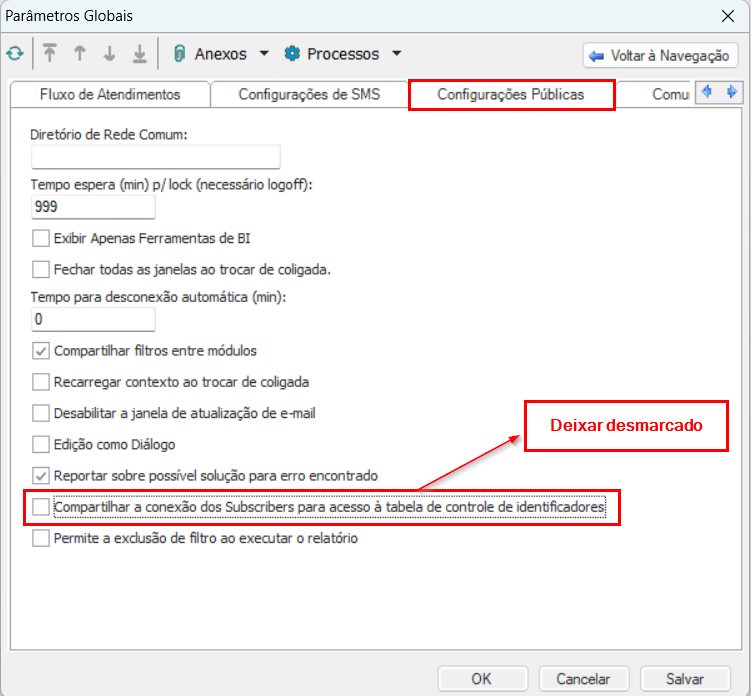Viewport: 751px width, 696px height.
Task: Check Permite a exclusão de filtro
Action: point(41,538)
